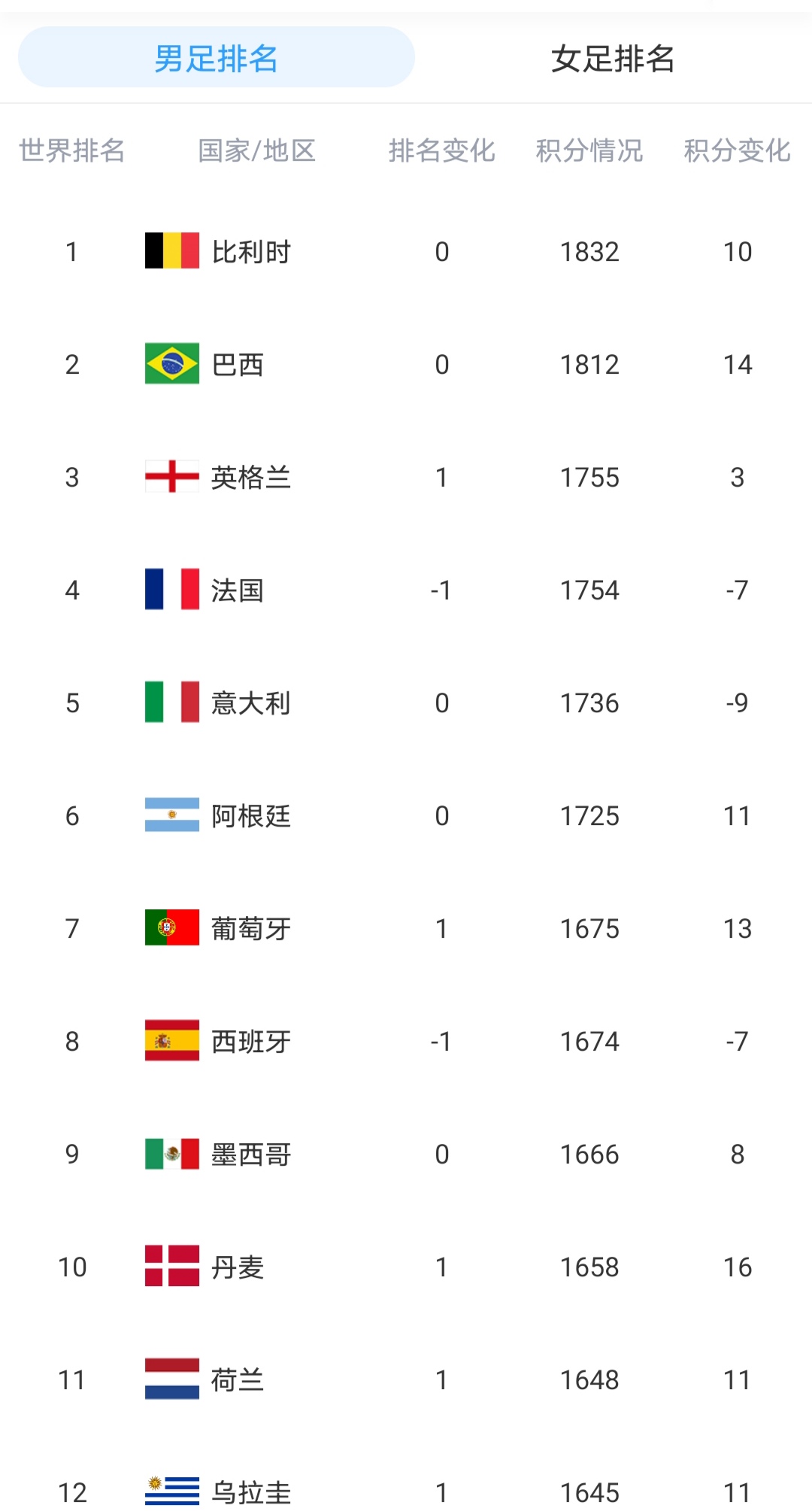This screenshot has height=1511, width=812.
Task: Open the 女足排名 tab
Action: tap(612, 58)
